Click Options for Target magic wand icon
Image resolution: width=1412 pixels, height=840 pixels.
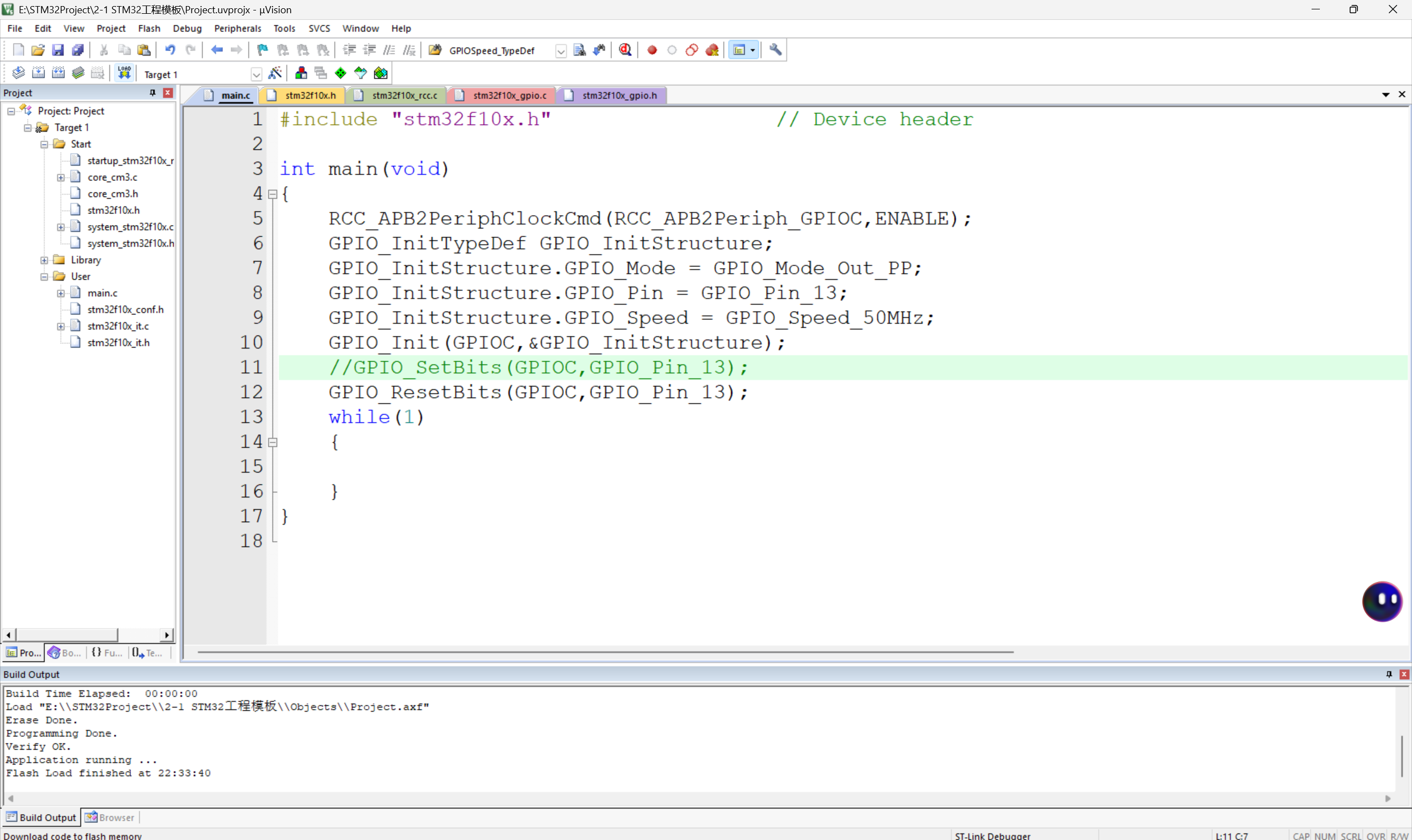(275, 72)
